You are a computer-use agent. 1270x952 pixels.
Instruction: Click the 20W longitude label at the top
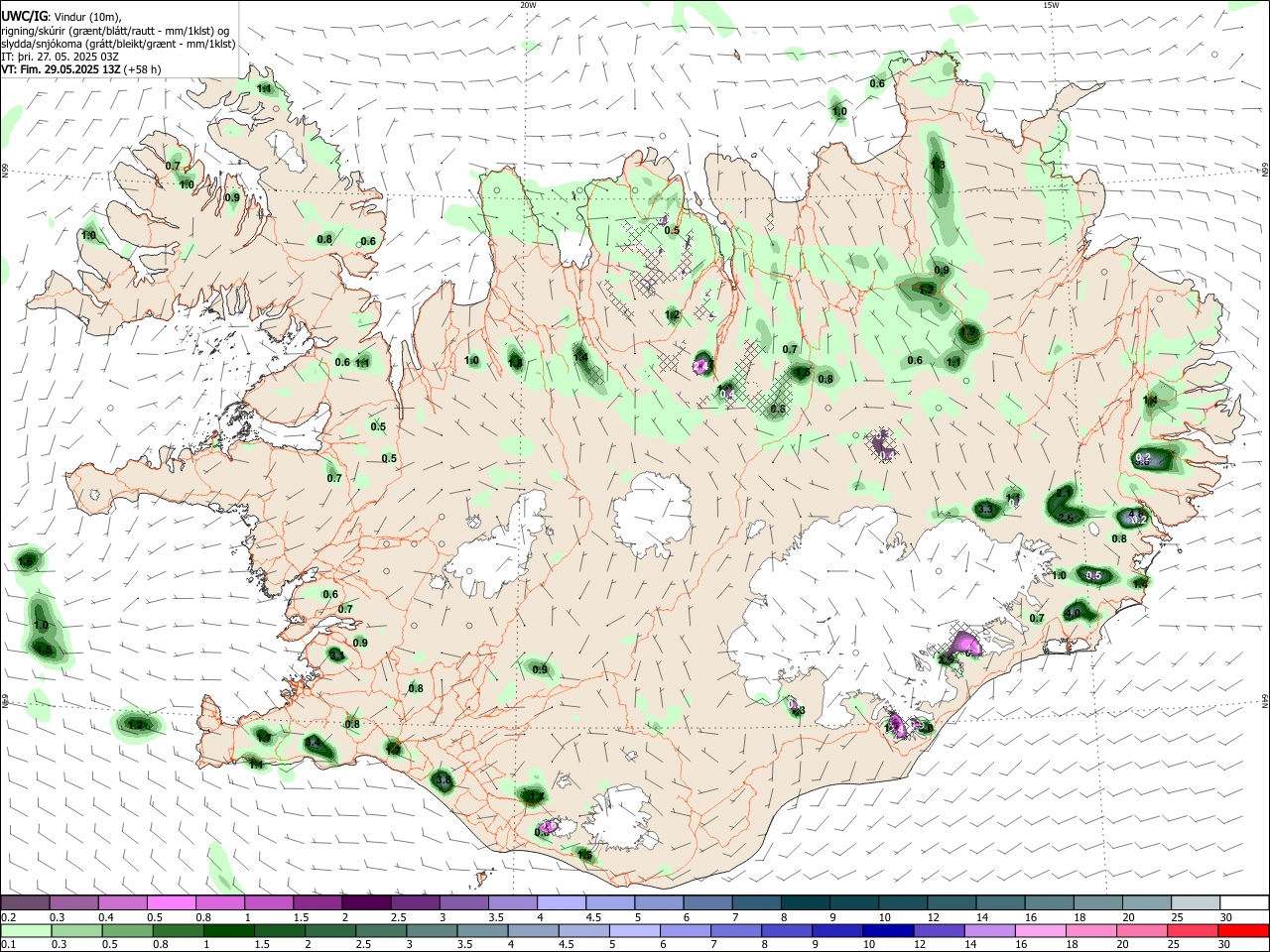pyautogui.click(x=528, y=5)
